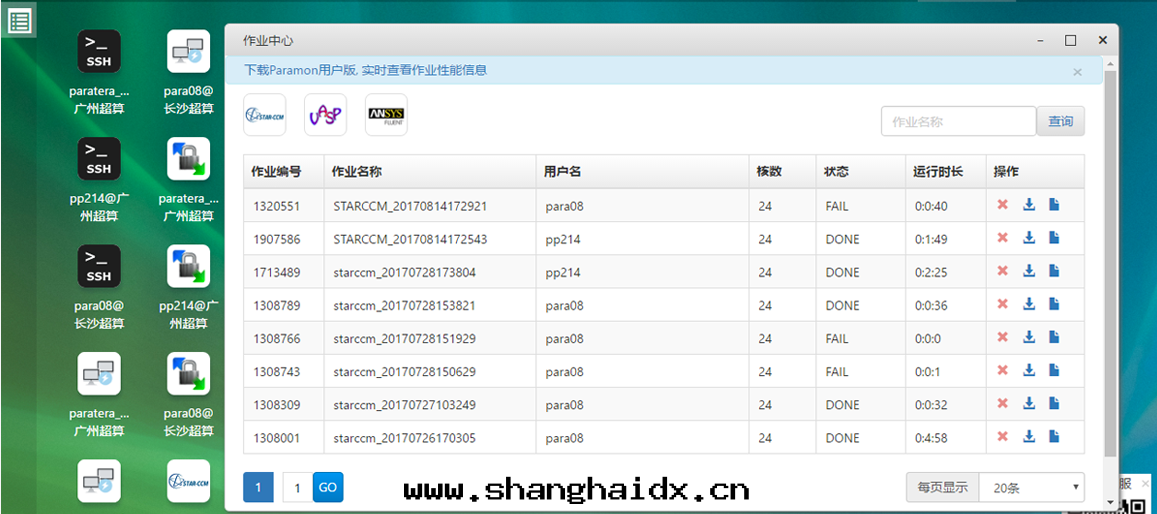Open file icon for job 1308309
The image size is (1157, 514).
click(1054, 404)
